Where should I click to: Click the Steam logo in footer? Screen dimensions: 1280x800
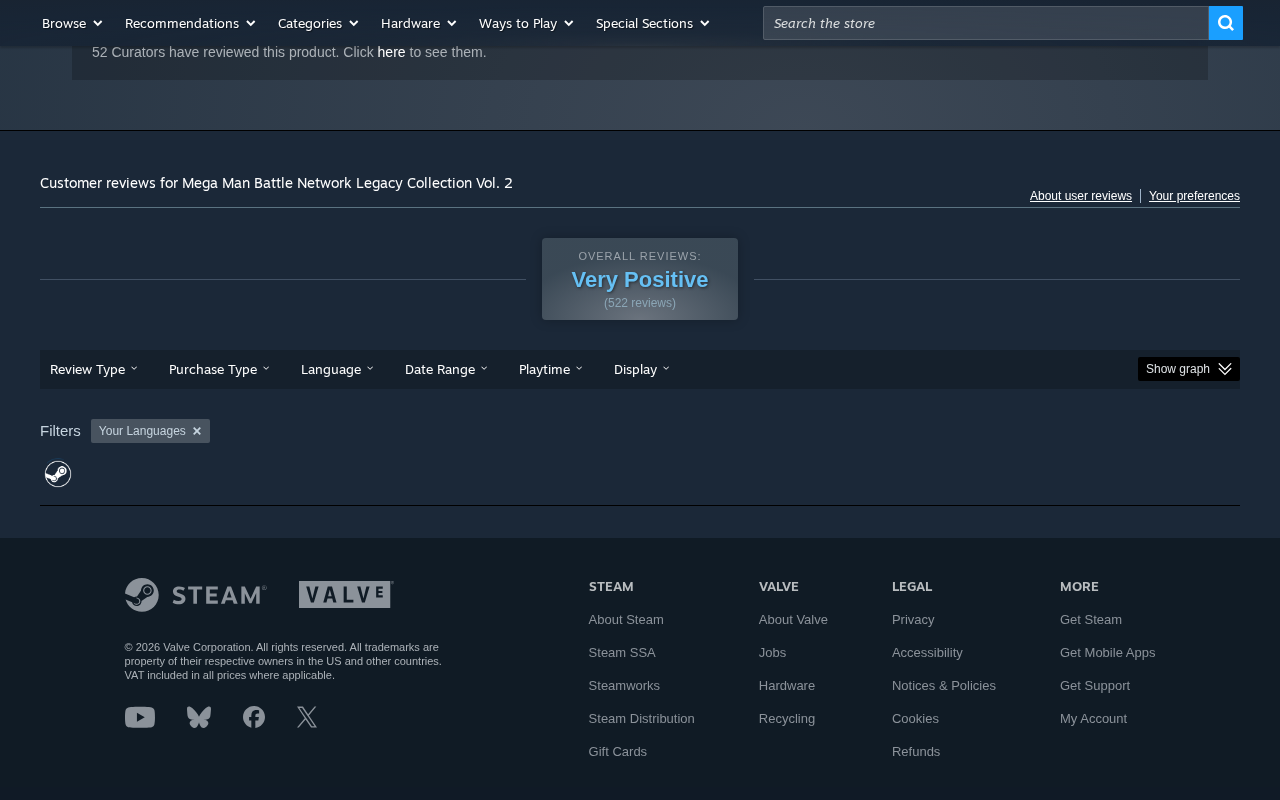tap(196, 595)
